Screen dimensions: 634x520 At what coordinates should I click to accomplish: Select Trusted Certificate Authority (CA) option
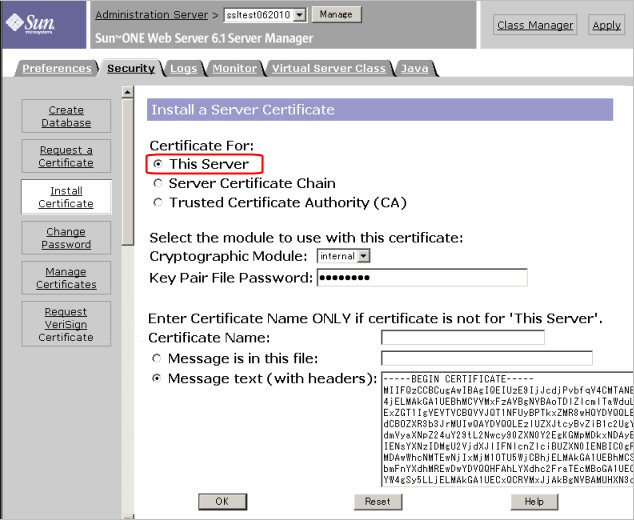[158, 202]
